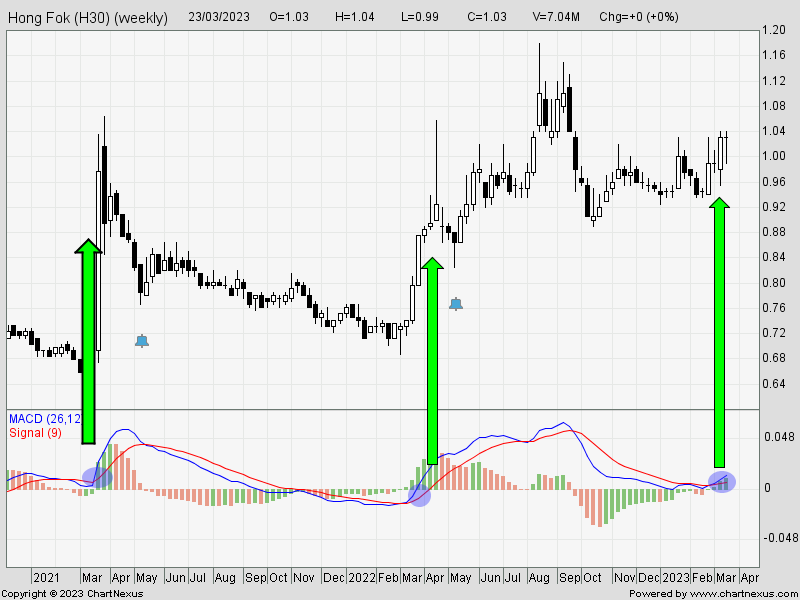Click the bell alert icon near May 2022
The image size is (800, 600).
[x=456, y=304]
